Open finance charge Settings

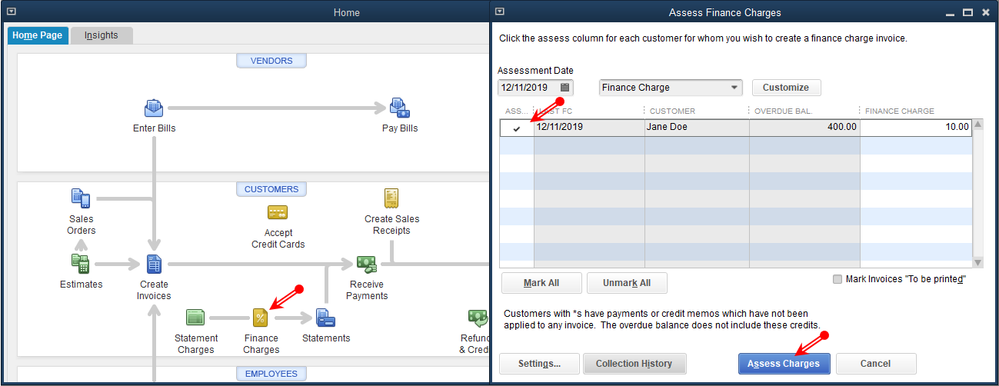tap(540, 364)
